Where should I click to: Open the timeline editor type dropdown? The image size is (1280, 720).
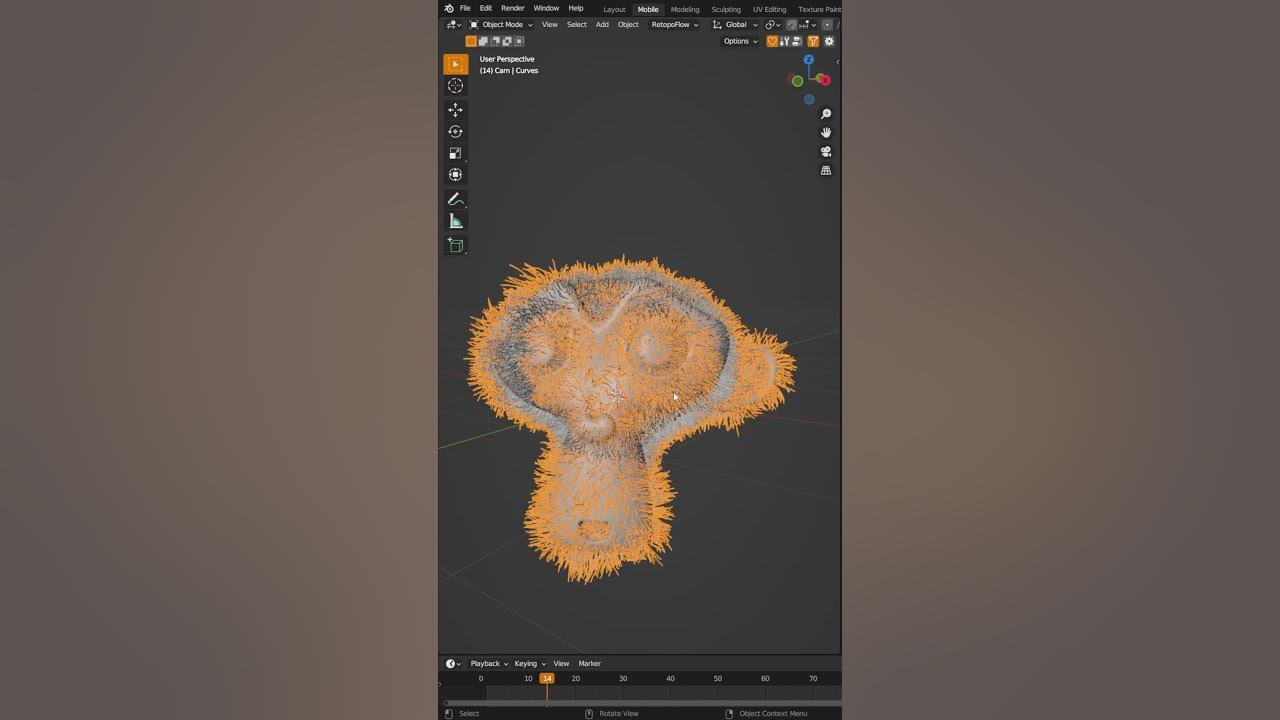453,664
